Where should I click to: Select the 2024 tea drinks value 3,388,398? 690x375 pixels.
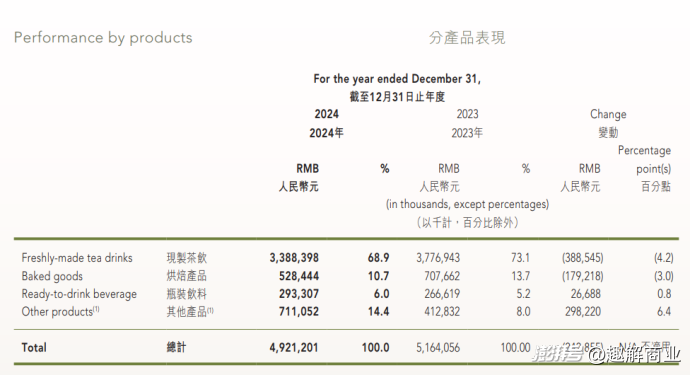click(x=294, y=258)
